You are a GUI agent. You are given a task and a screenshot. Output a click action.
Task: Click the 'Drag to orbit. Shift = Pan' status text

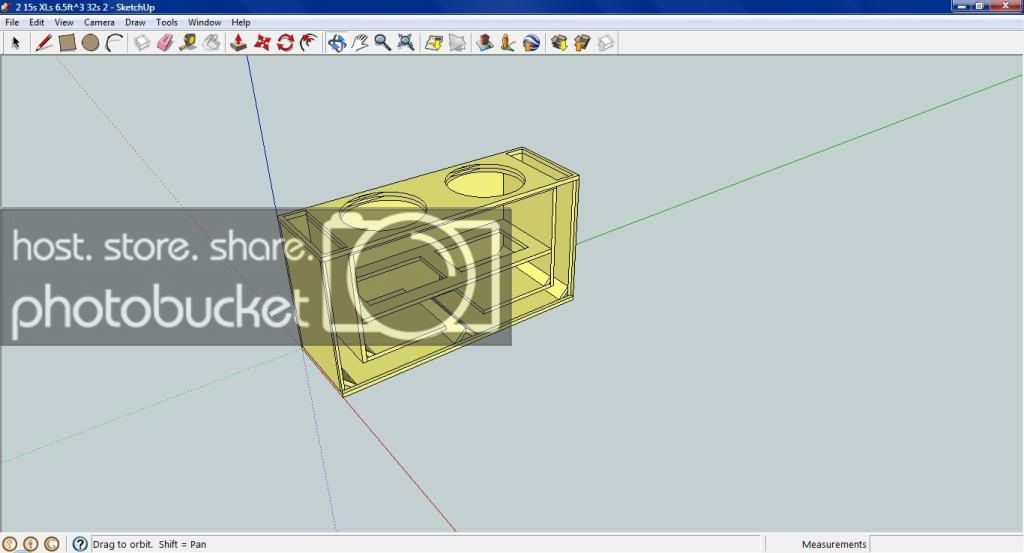coord(149,544)
